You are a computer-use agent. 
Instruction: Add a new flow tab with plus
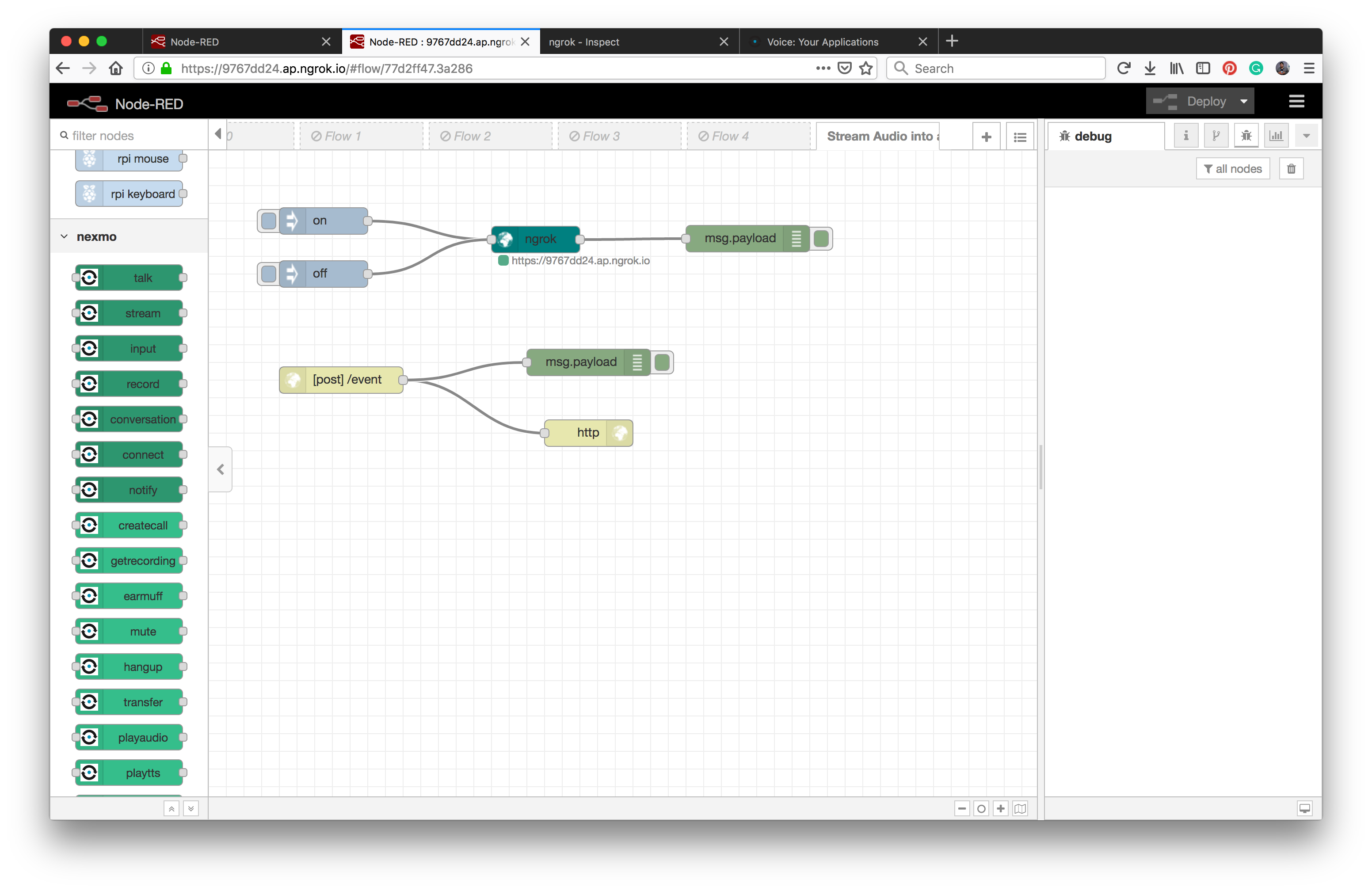tap(986, 137)
